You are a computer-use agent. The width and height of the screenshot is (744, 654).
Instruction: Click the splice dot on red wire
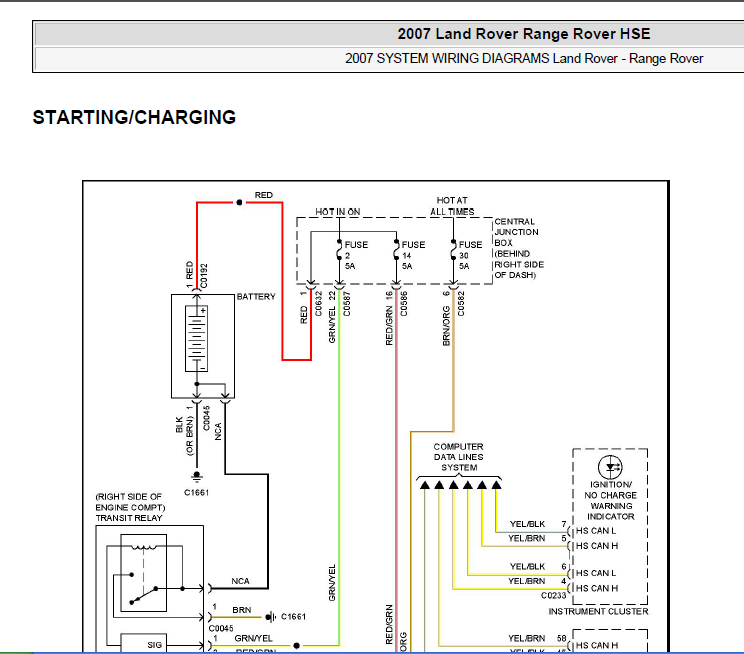(x=239, y=203)
